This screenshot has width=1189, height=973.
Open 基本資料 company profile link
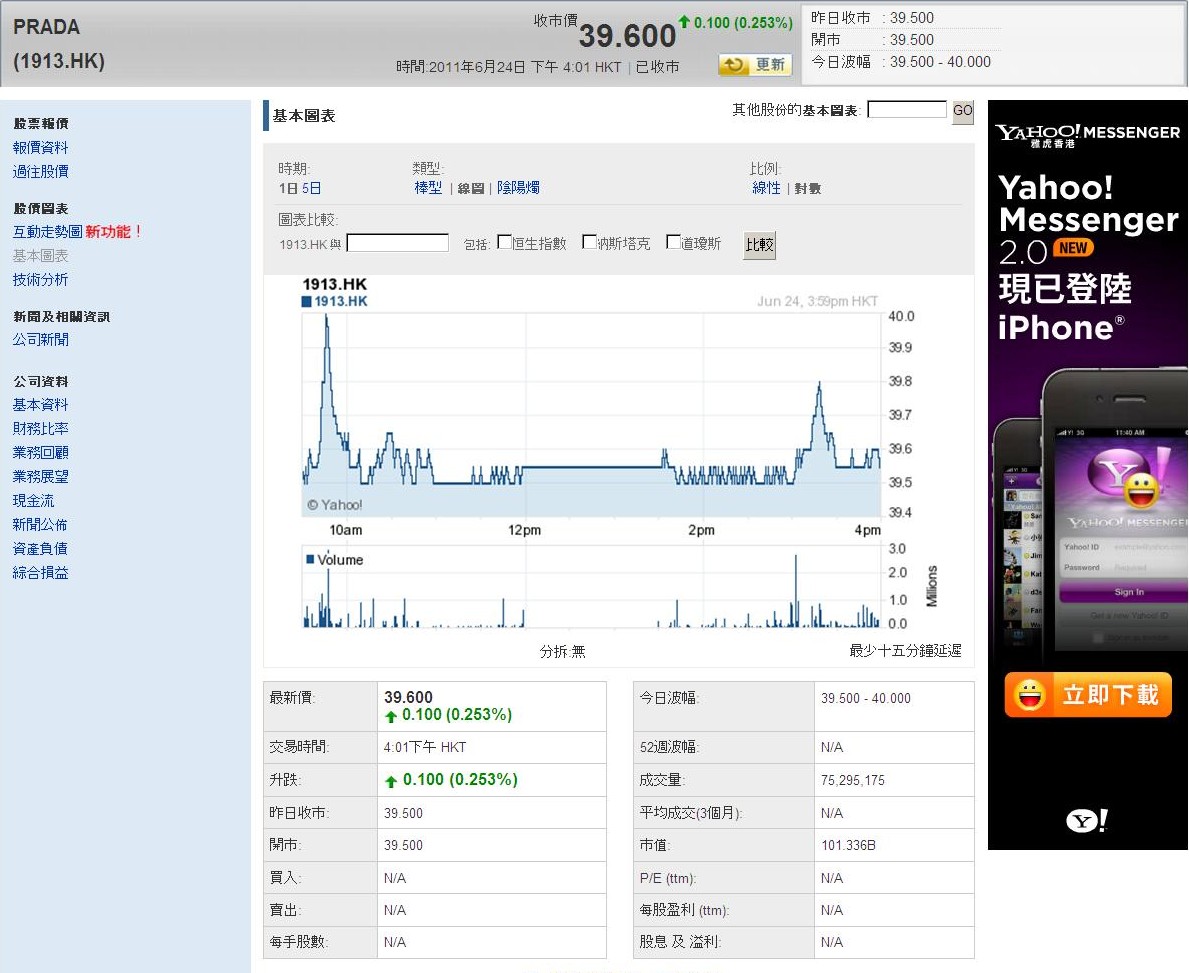coord(40,405)
